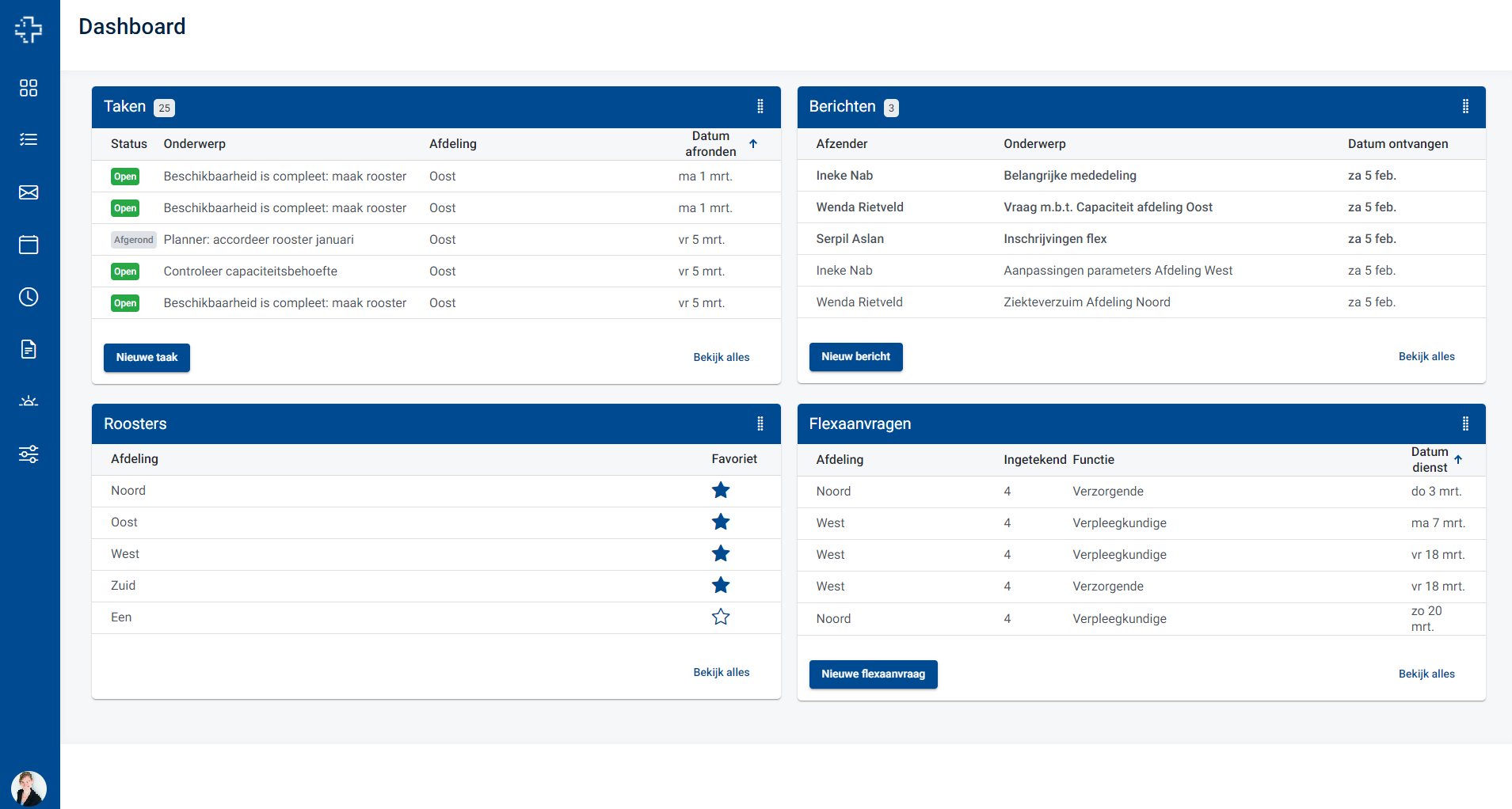Mark the Een roster as favorite
This screenshot has width=1512, height=809.
(x=721, y=617)
